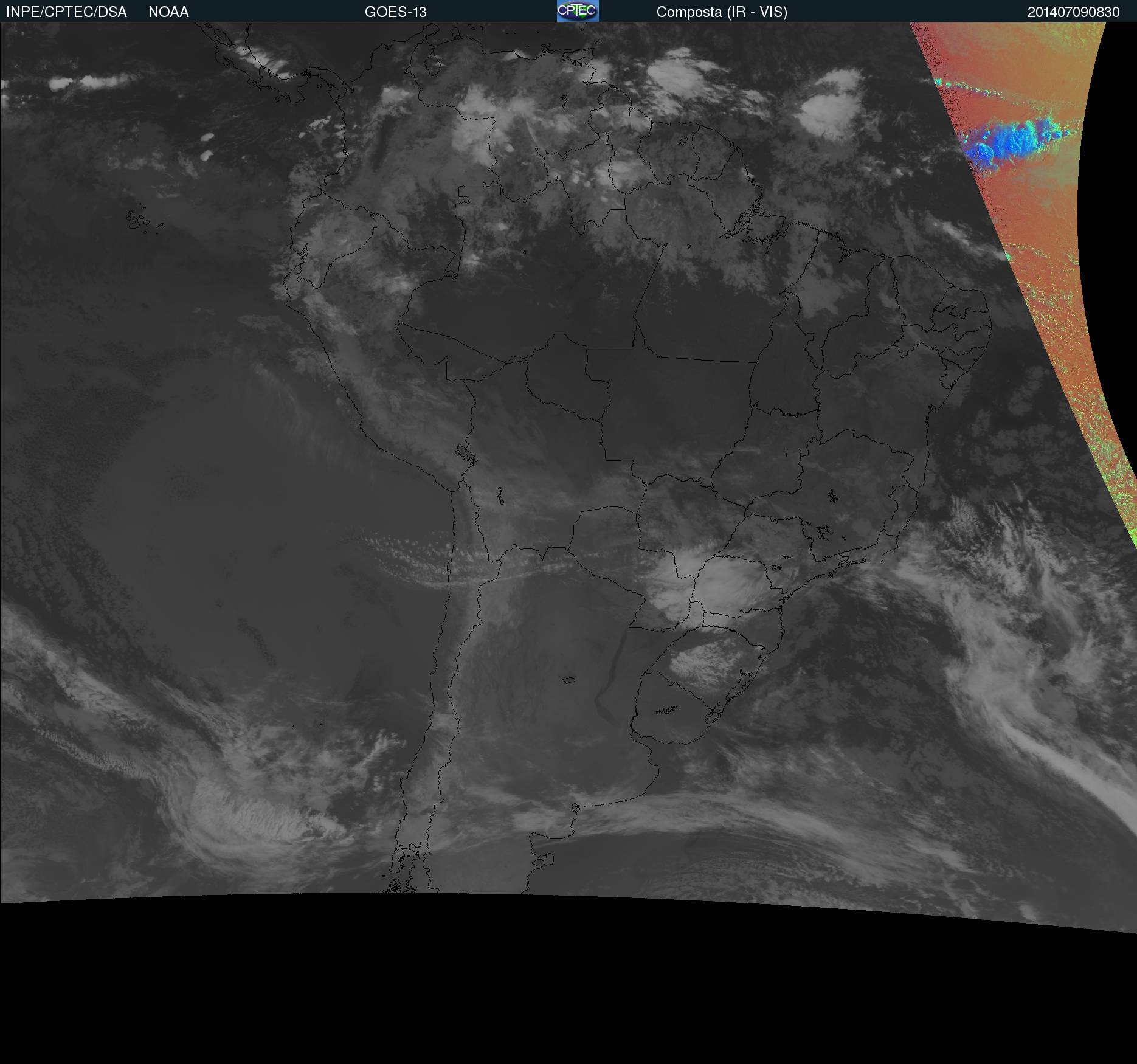This screenshot has height=1064, width=1137.
Task: Click the Composta (IR - VIS) title
Action: pyautogui.click(x=722, y=12)
